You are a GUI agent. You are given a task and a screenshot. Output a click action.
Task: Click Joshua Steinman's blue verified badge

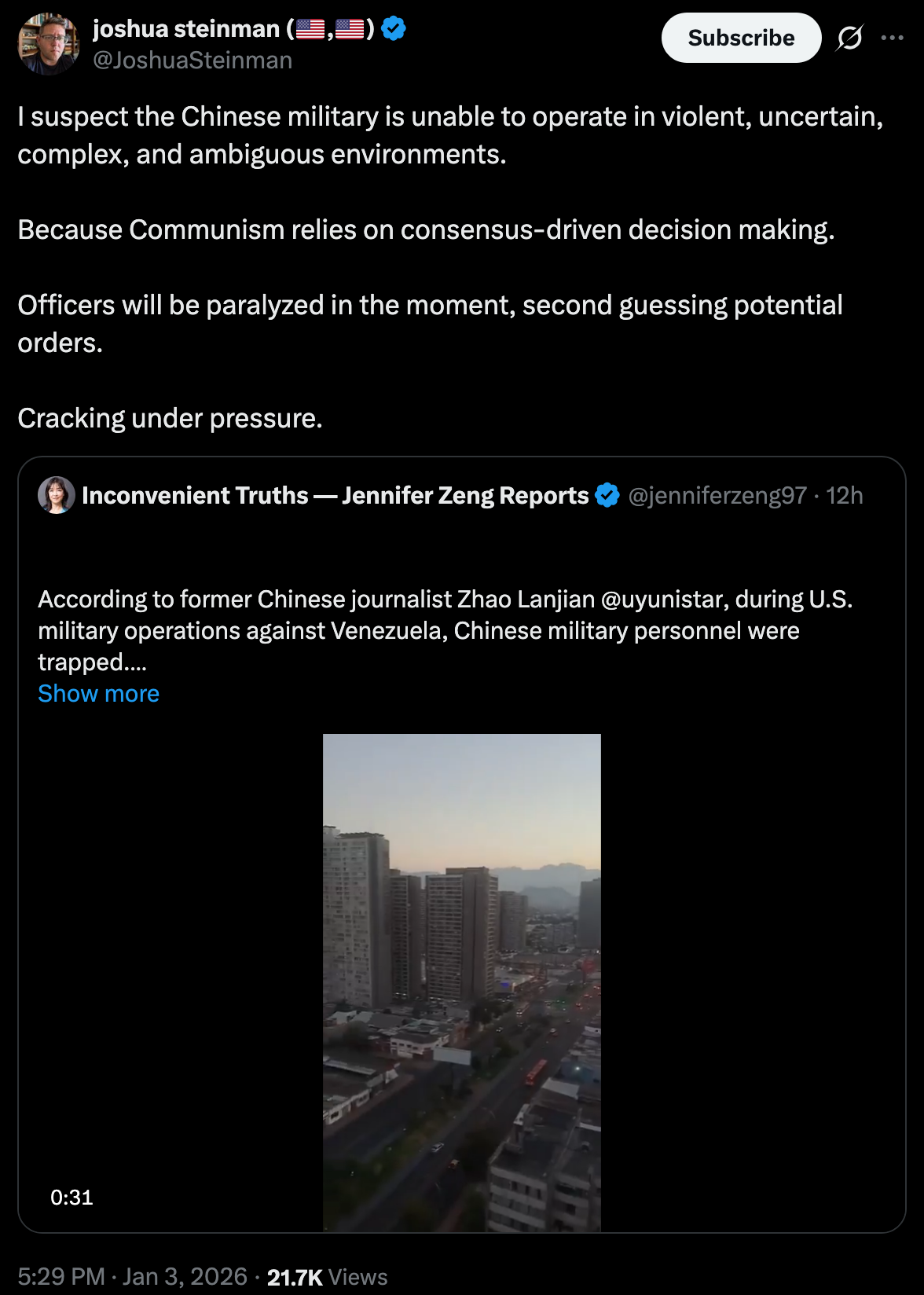click(x=394, y=29)
